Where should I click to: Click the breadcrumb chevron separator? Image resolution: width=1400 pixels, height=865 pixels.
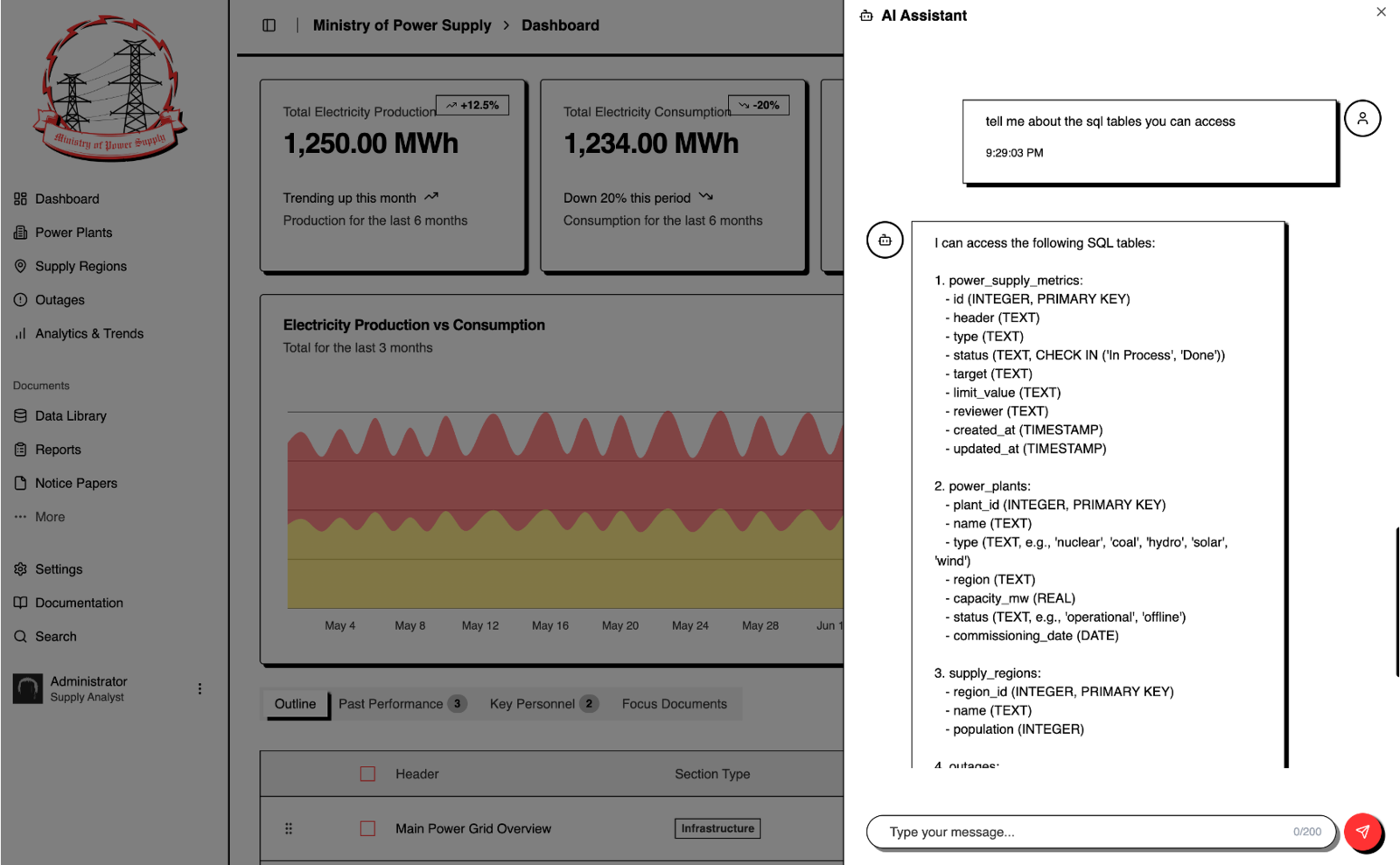[507, 25]
